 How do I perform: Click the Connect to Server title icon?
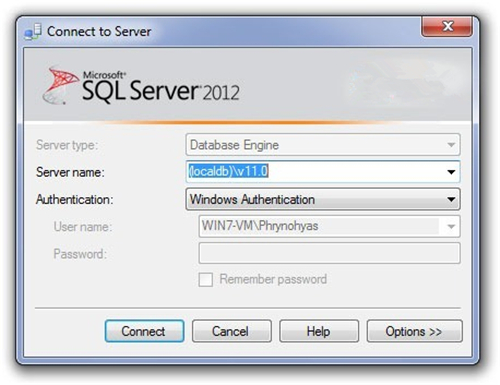coord(33,32)
